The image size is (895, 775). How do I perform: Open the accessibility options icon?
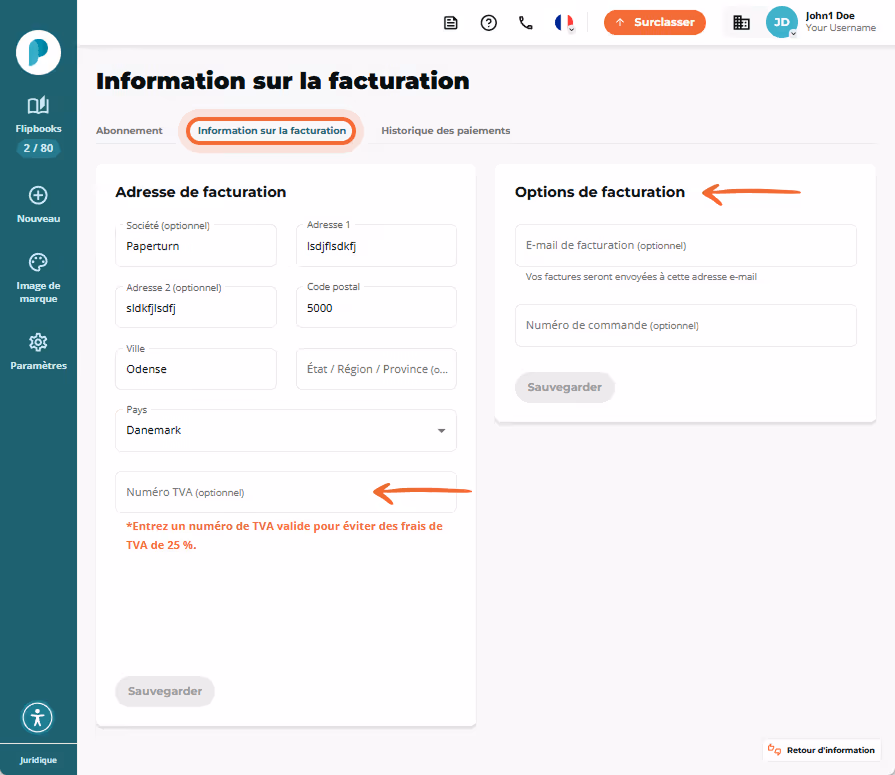[x=38, y=717]
